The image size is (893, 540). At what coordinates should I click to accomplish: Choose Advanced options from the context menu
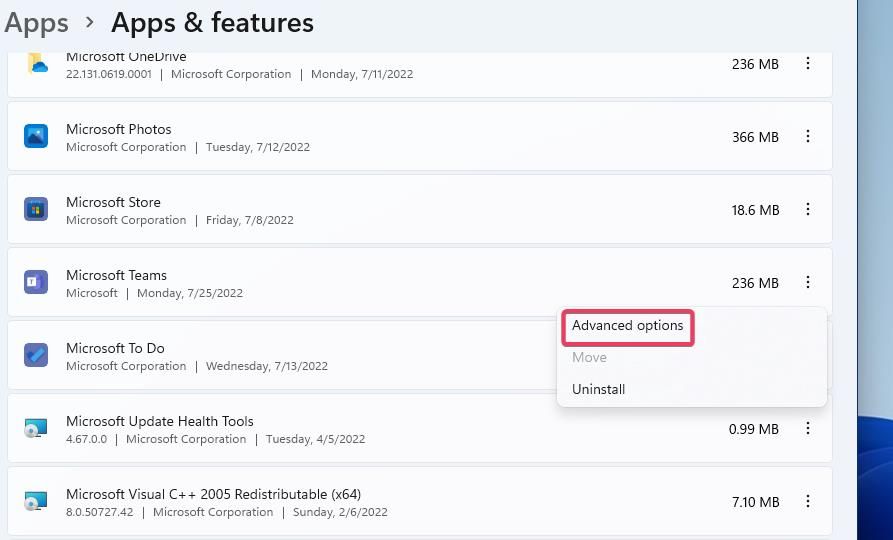pyautogui.click(x=628, y=325)
